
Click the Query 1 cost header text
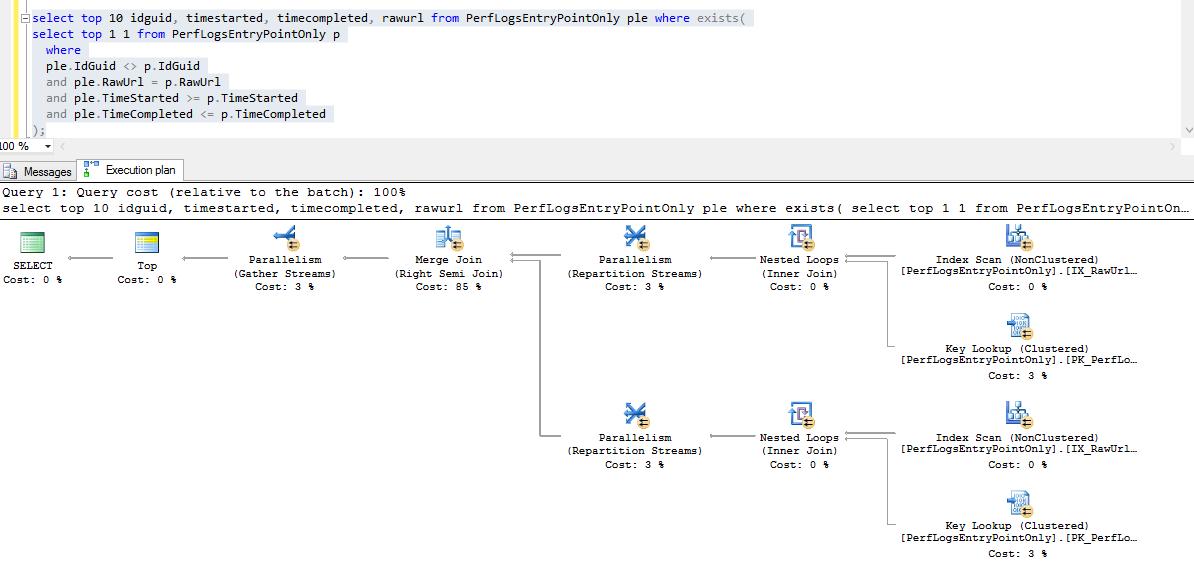(204, 193)
